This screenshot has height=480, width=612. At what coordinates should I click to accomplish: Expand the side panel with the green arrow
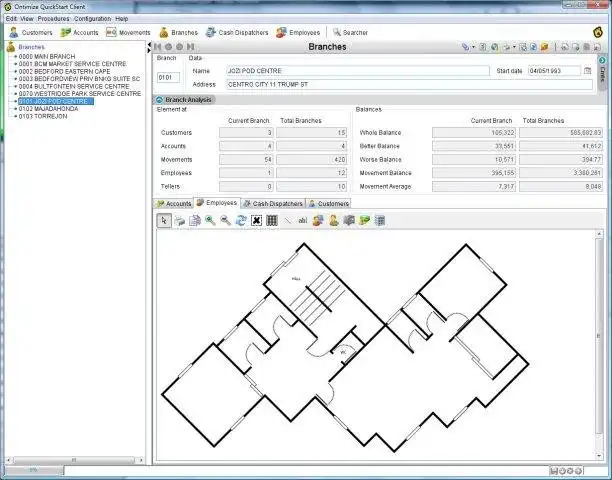click(602, 60)
